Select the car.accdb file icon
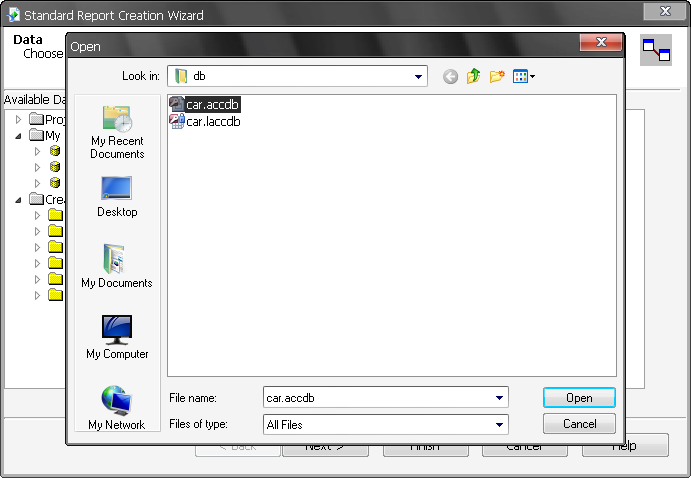Image resolution: width=691 pixels, height=478 pixels. (177, 104)
